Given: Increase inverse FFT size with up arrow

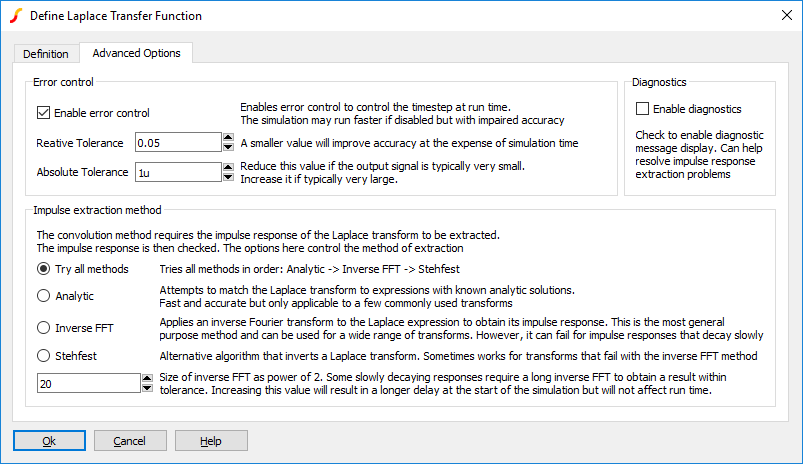Looking at the screenshot, I should (x=147, y=378).
